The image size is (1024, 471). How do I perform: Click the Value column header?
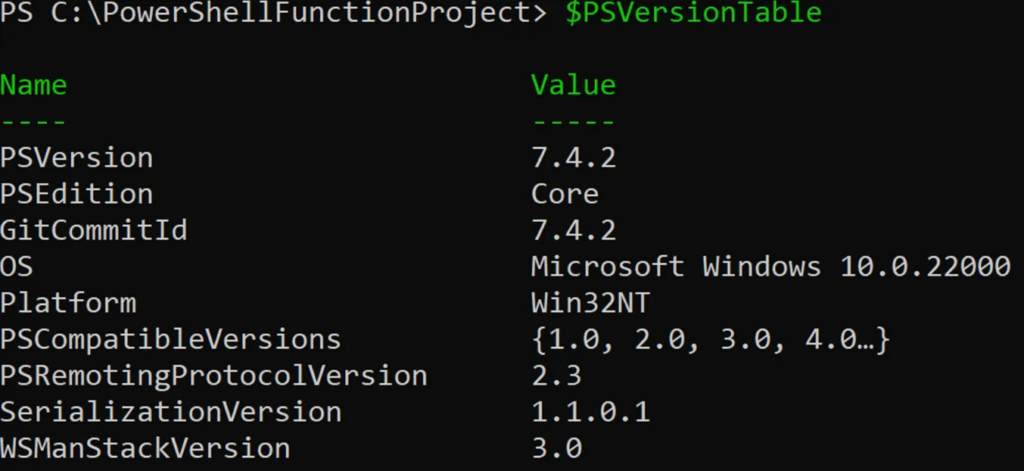[x=573, y=85]
